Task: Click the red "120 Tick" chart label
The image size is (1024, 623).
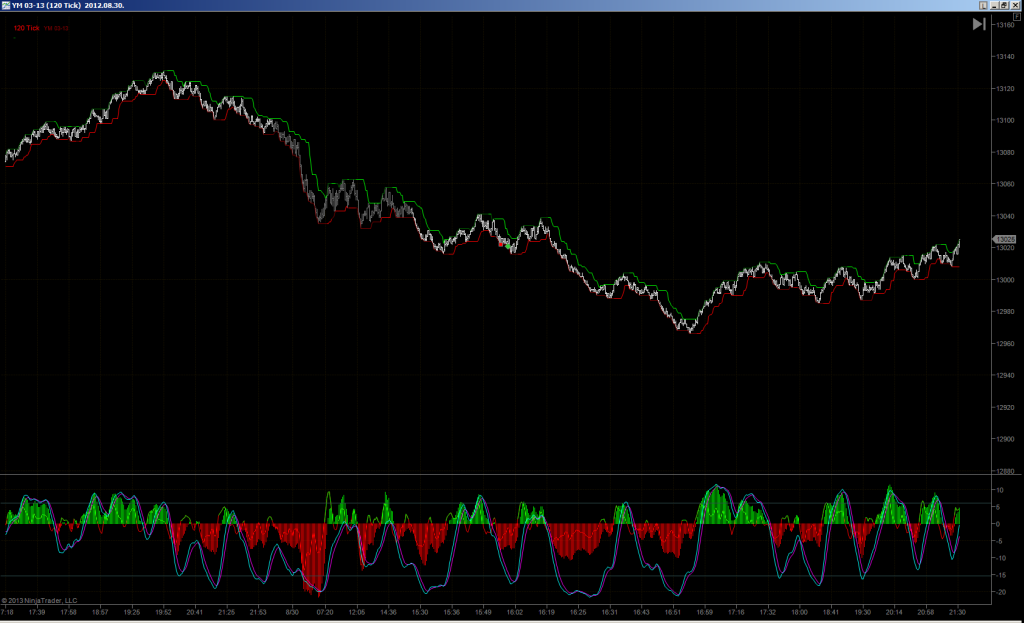Action: point(27,28)
